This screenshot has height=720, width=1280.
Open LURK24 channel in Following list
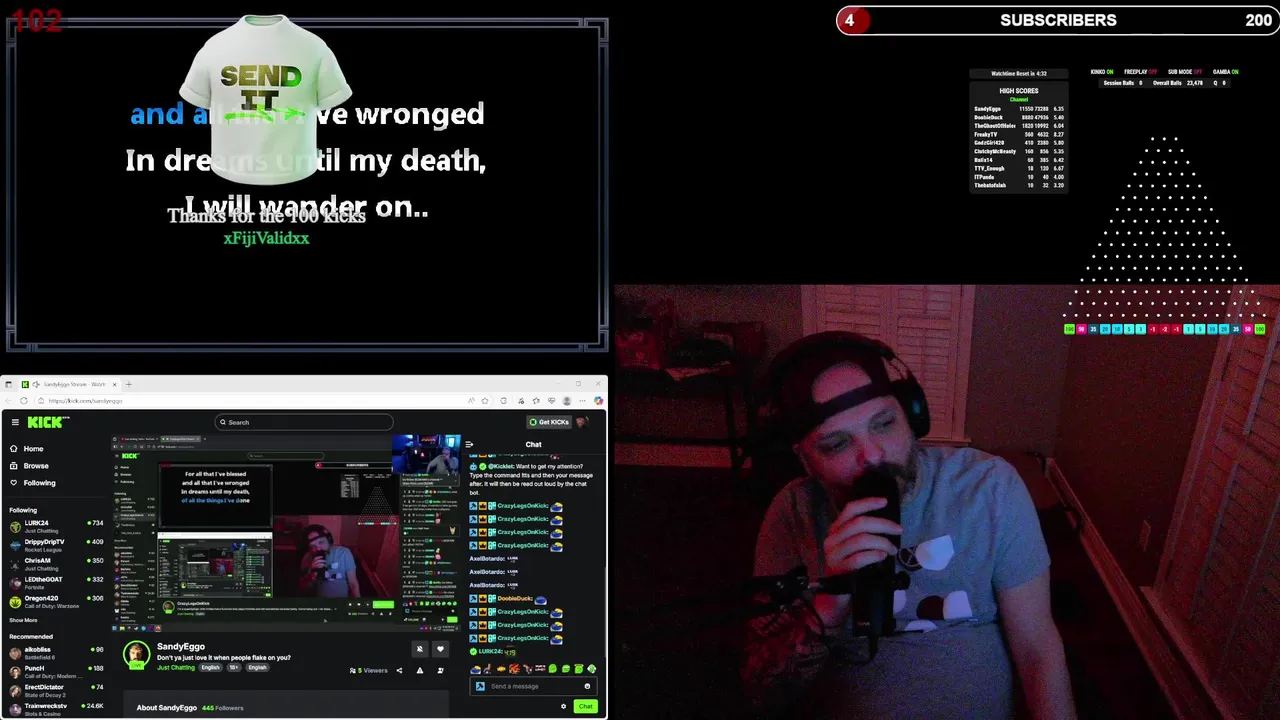pos(56,525)
